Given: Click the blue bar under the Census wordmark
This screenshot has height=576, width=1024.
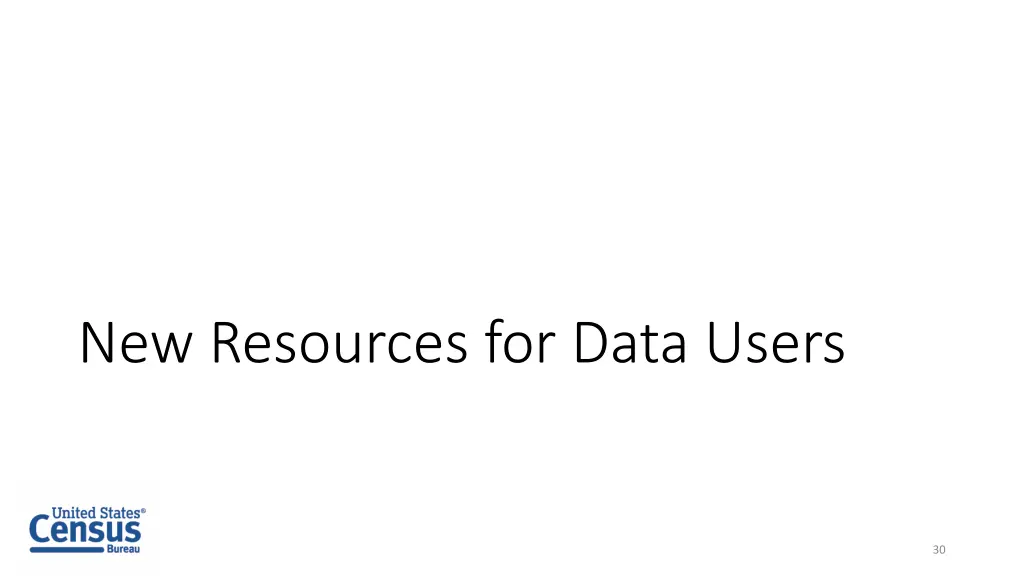Looking at the screenshot, I should pos(65,550).
